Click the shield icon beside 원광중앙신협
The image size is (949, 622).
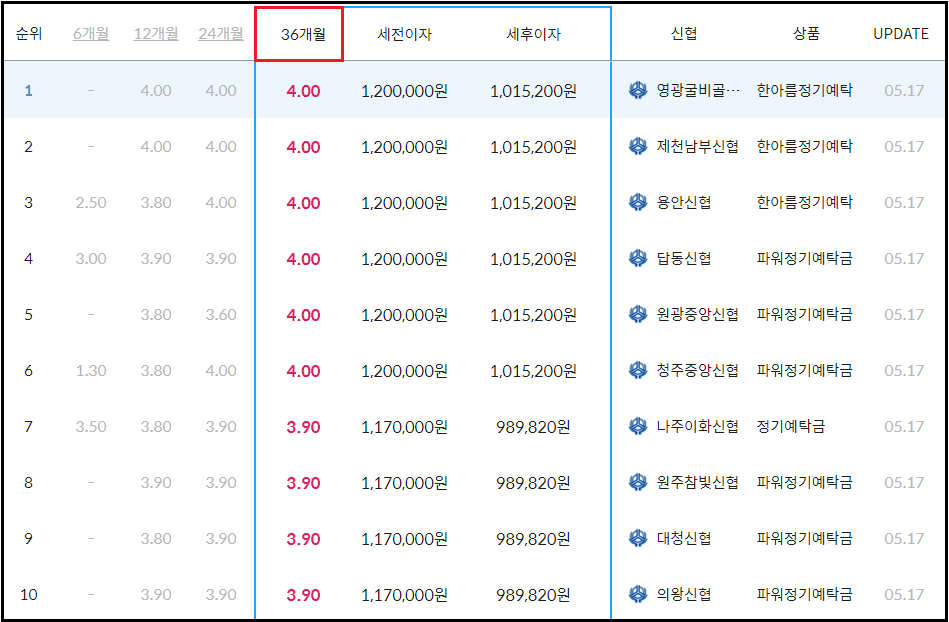click(x=636, y=315)
